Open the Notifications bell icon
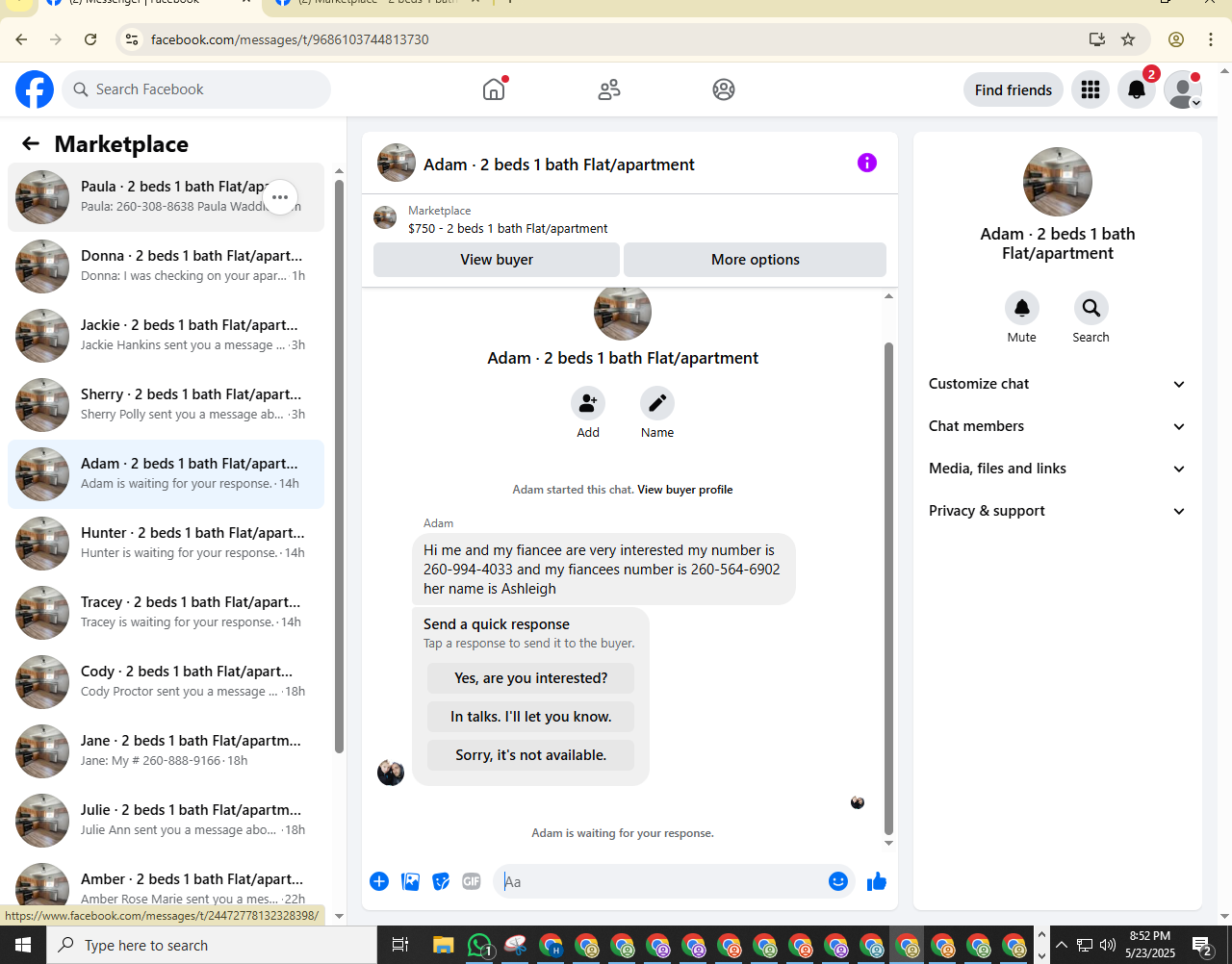This screenshot has width=1232, height=964. pos(1137,89)
